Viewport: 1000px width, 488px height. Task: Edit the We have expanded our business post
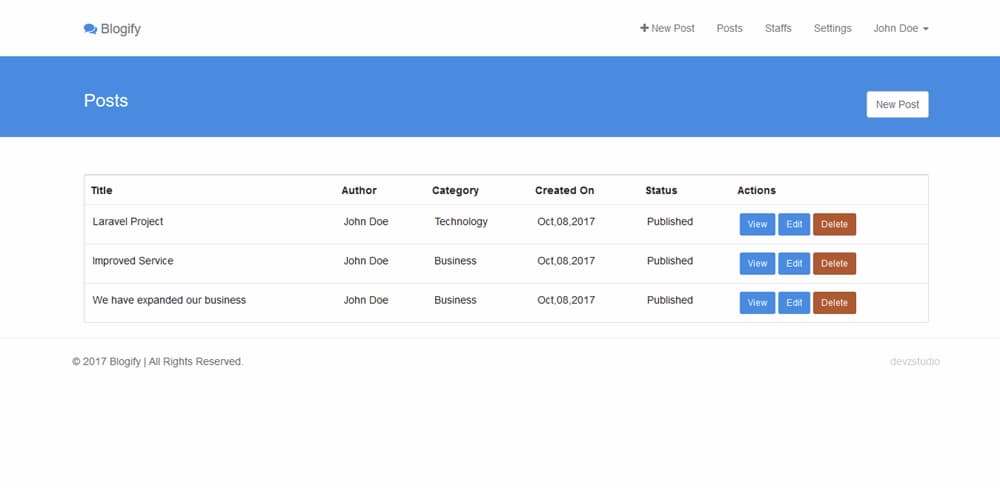click(x=794, y=303)
